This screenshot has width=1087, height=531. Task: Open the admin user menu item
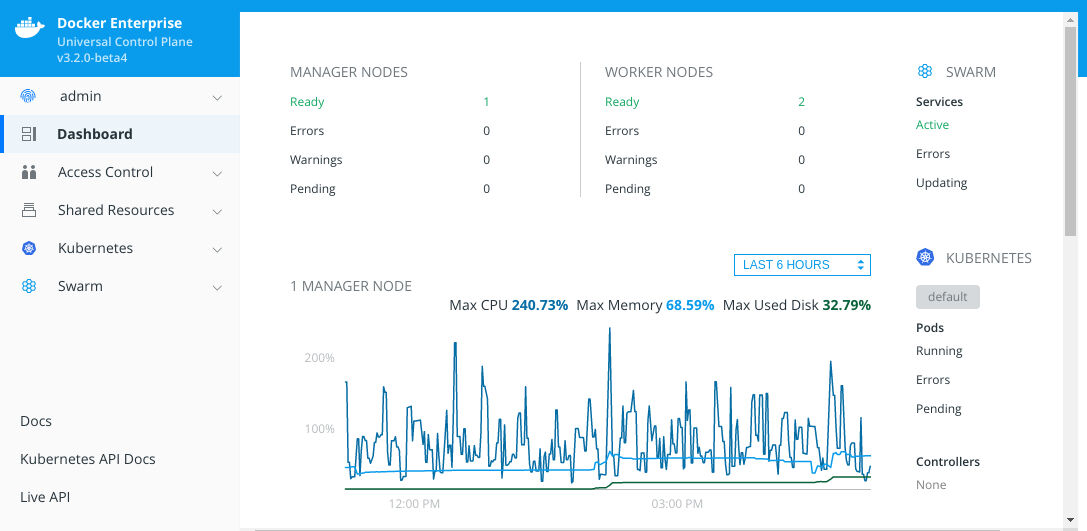pos(120,96)
